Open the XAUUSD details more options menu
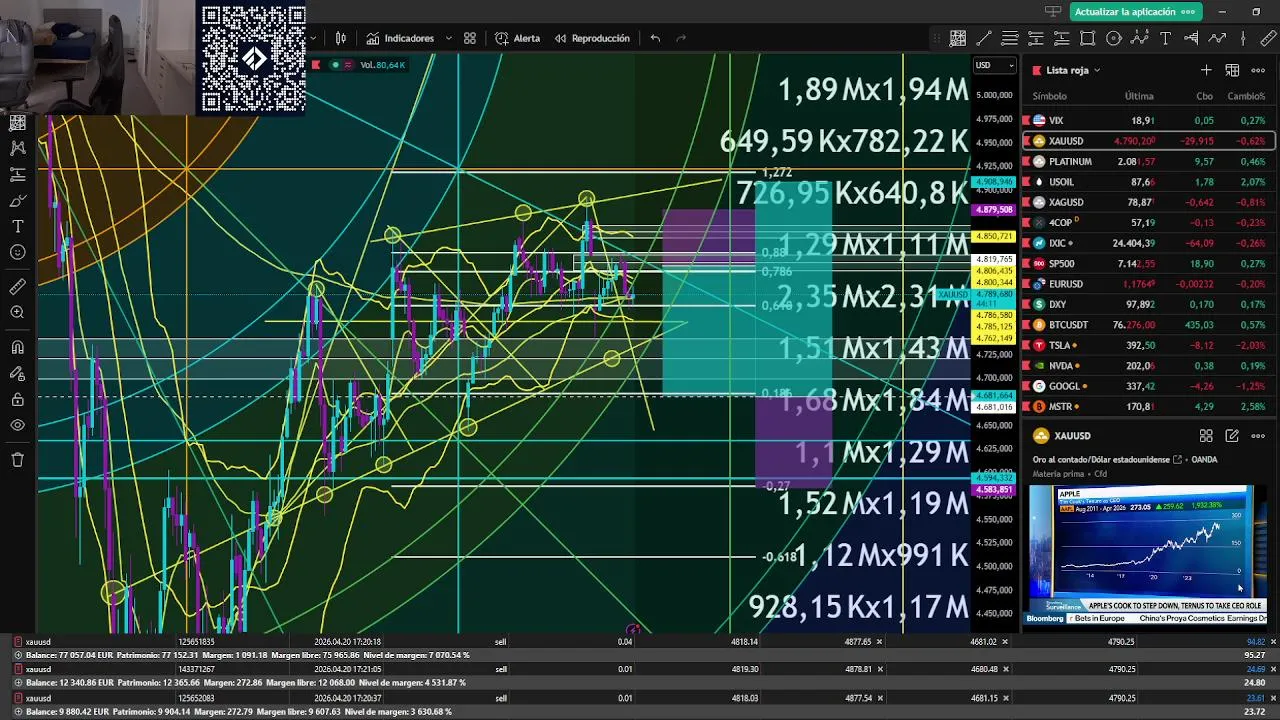The width and height of the screenshot is (1280, 720). 1258,436
